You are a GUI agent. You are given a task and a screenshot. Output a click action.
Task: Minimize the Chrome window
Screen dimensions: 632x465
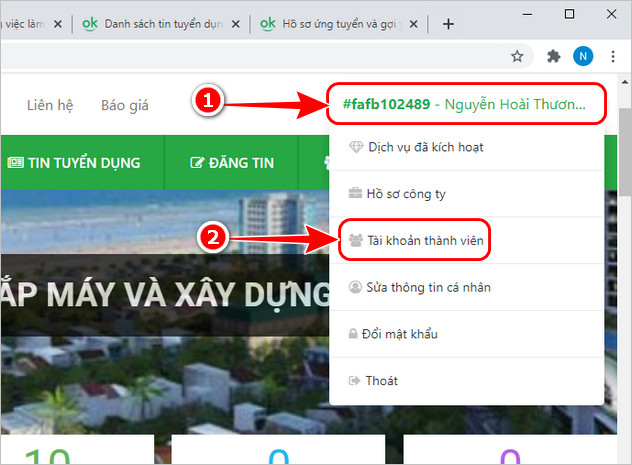pos(527,14)
